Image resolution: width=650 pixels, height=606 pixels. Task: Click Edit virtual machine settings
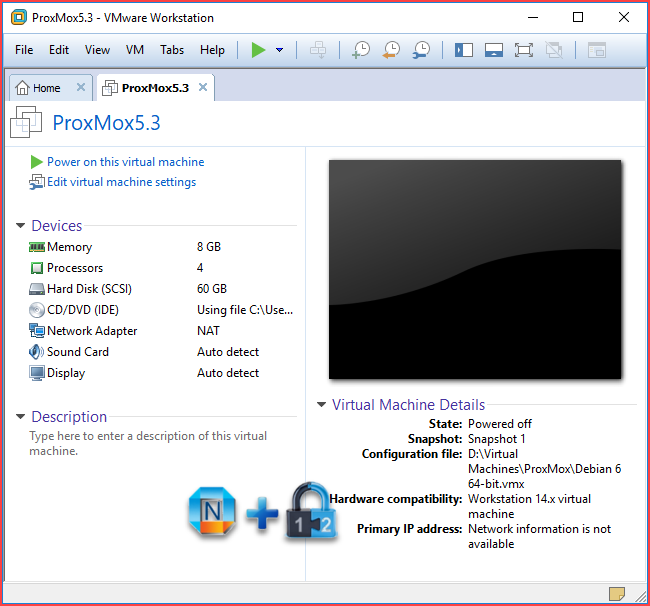121,182
